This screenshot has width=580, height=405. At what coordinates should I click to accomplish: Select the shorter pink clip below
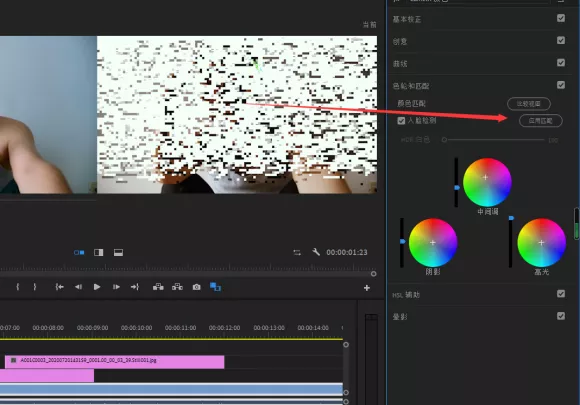(47, 376)
